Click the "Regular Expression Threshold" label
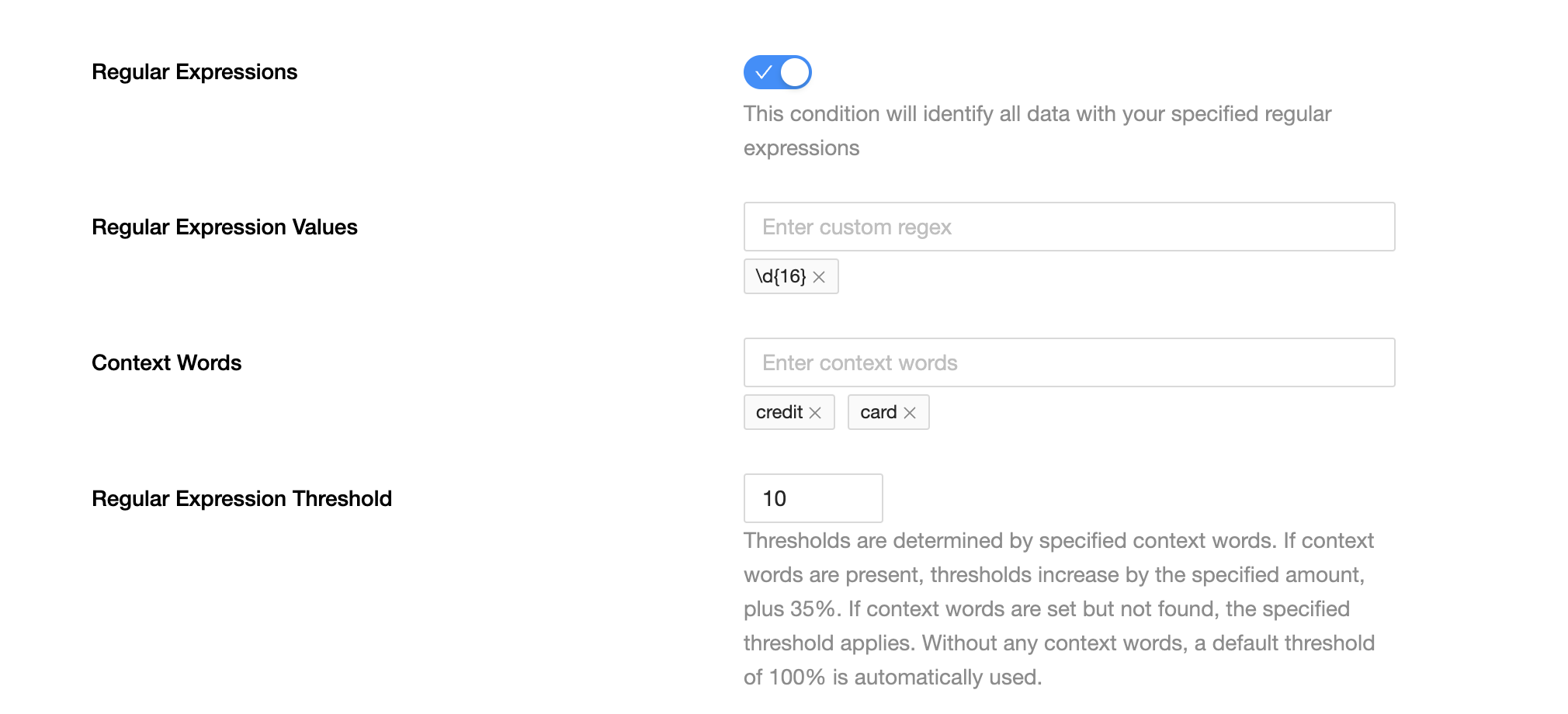The image size is (1568, 714). click(241, 499)
